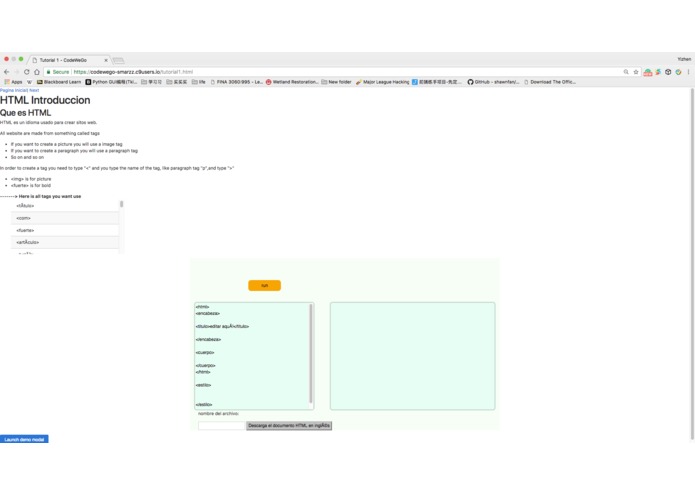Click the Launch demo modal button
The width and height of the screenshot is (695, 494).
(24, 439)
